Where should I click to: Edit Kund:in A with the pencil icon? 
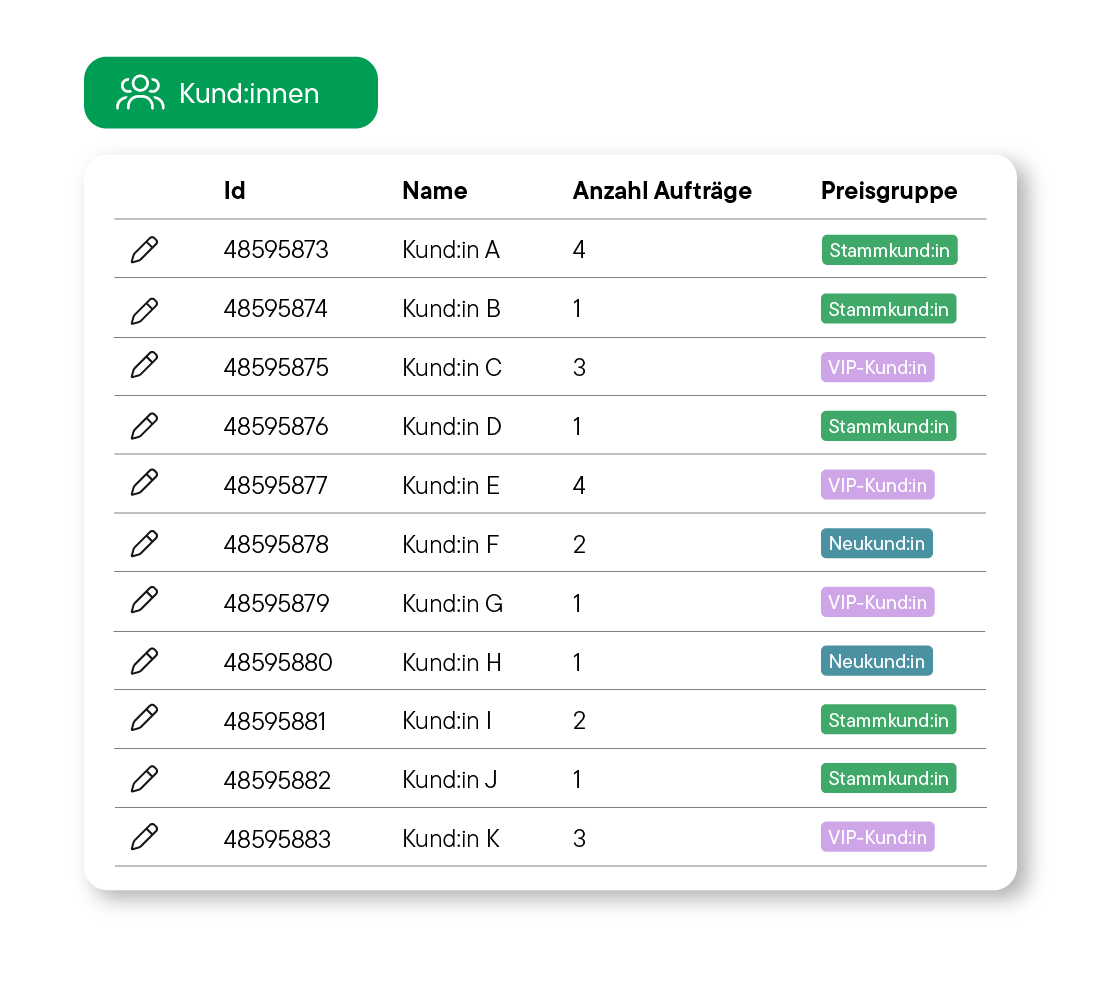click(x=144, y=250)
